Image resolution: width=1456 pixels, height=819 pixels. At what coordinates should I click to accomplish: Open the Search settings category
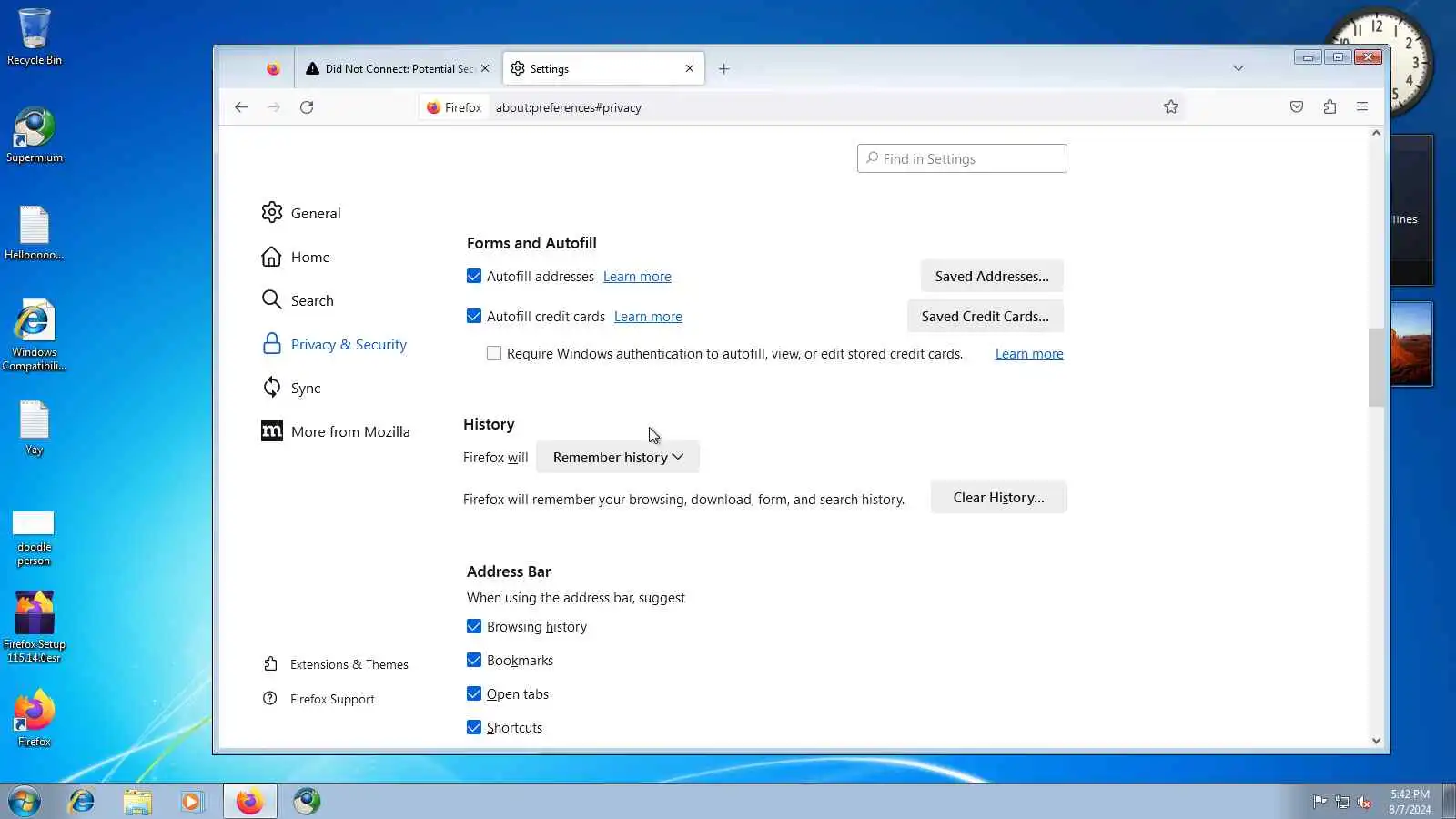coord(298,300)
